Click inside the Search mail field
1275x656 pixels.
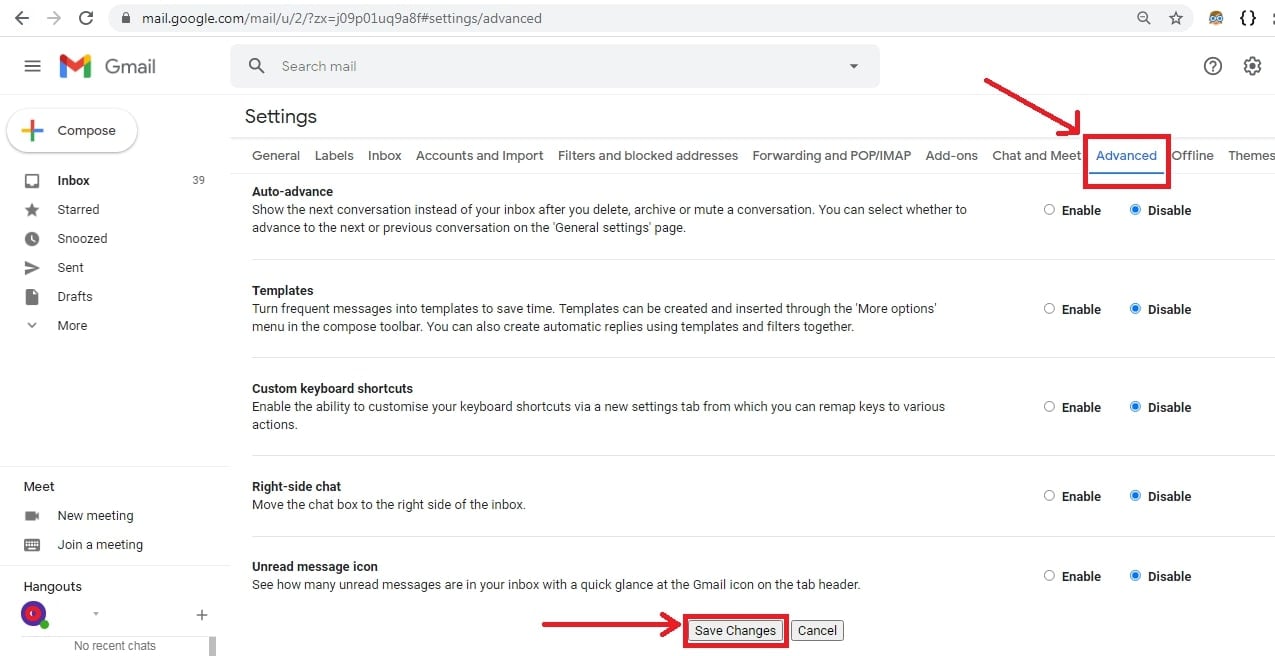pyautogui.click(x=555, y=66)
